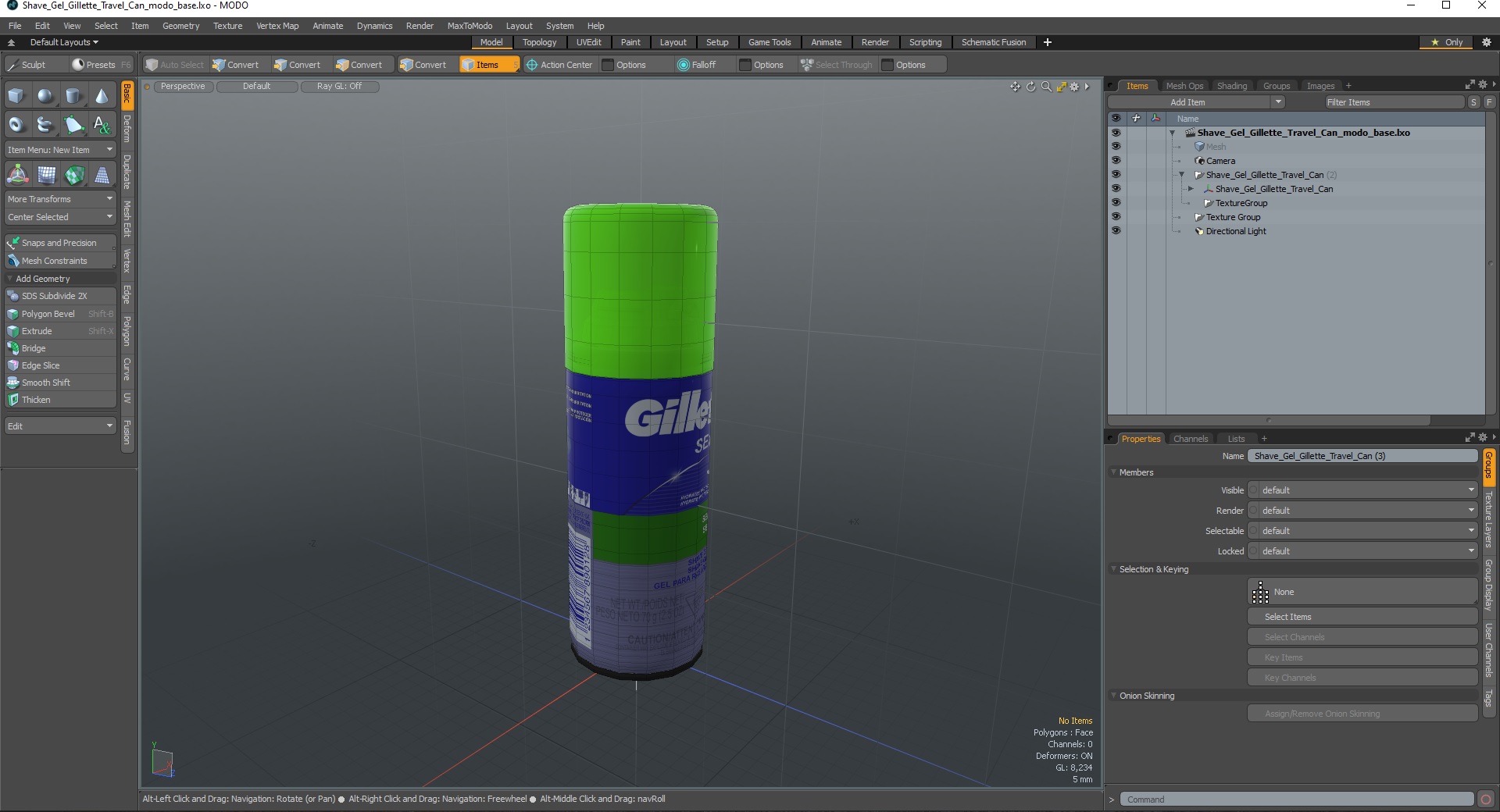Click the Perspective viewport button
Image resolution: width=1500 pixels, height=812 pixels.
pyautogui.click(x=184, y=87)
